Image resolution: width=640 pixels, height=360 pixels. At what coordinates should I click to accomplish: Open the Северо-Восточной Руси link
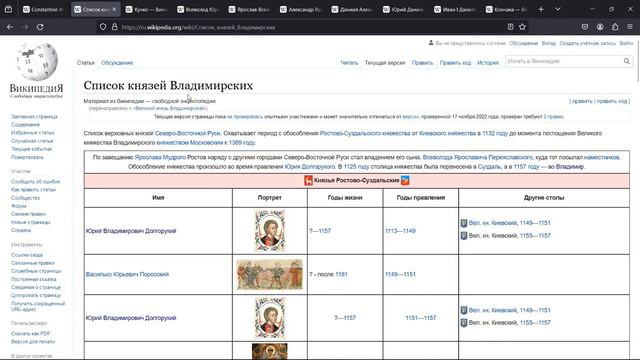187,133
